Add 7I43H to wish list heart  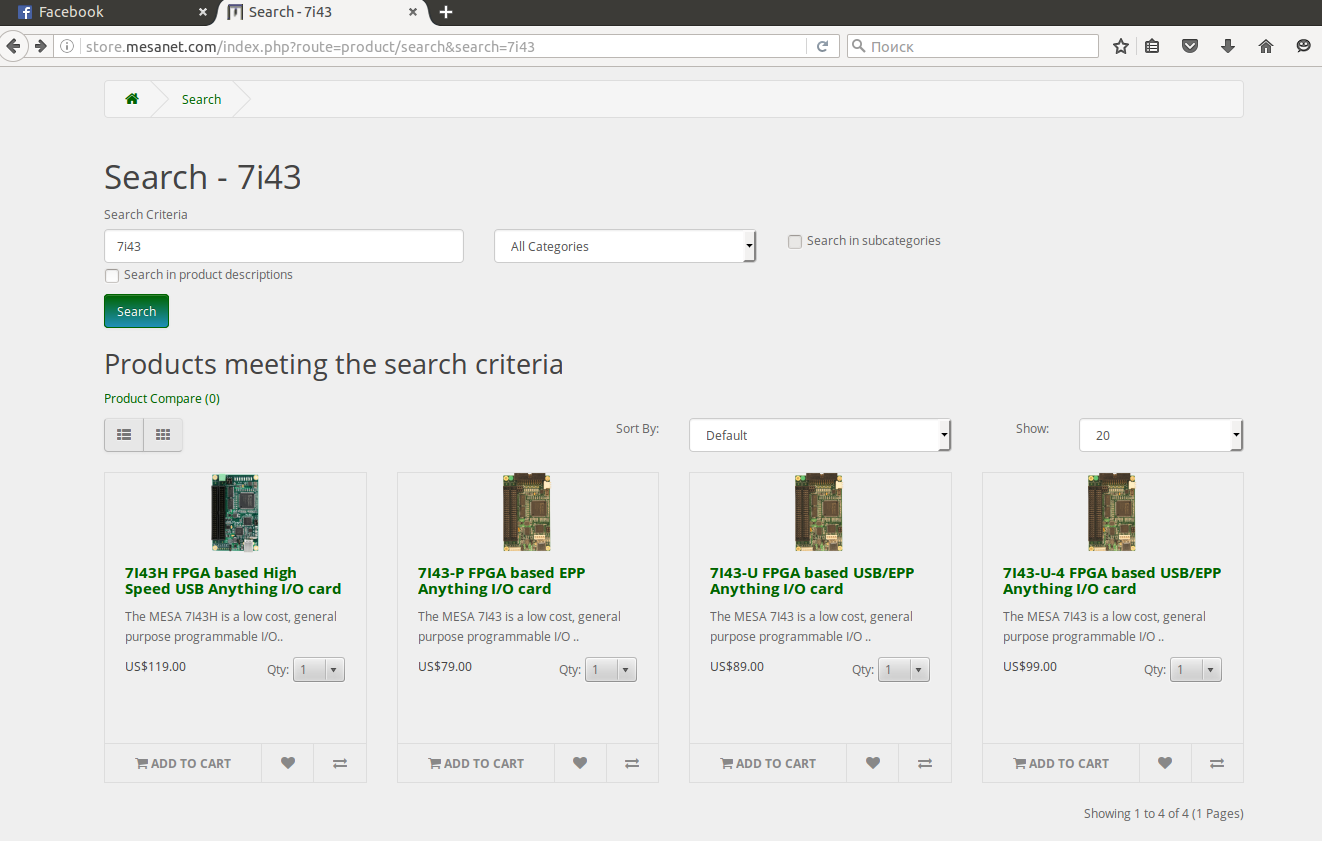coord(288,763)
